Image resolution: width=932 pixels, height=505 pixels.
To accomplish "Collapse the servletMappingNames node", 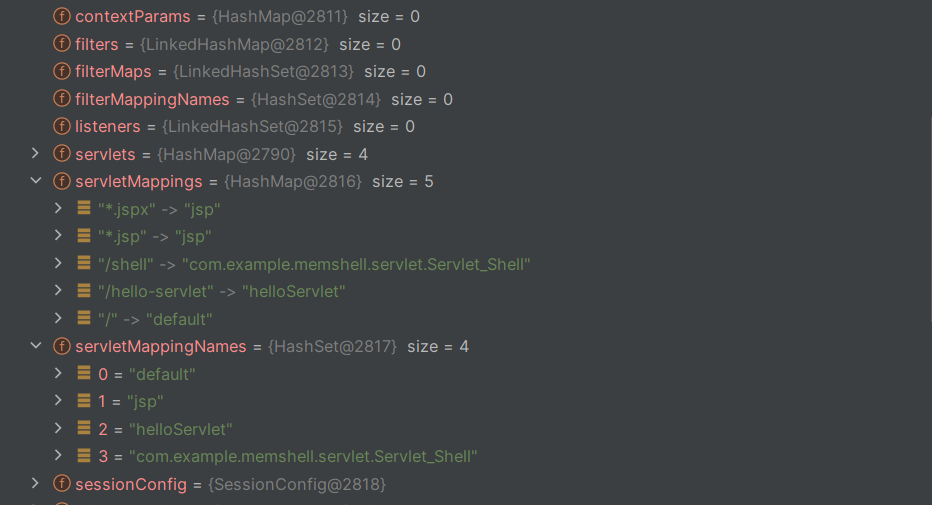I will [36, 346].
